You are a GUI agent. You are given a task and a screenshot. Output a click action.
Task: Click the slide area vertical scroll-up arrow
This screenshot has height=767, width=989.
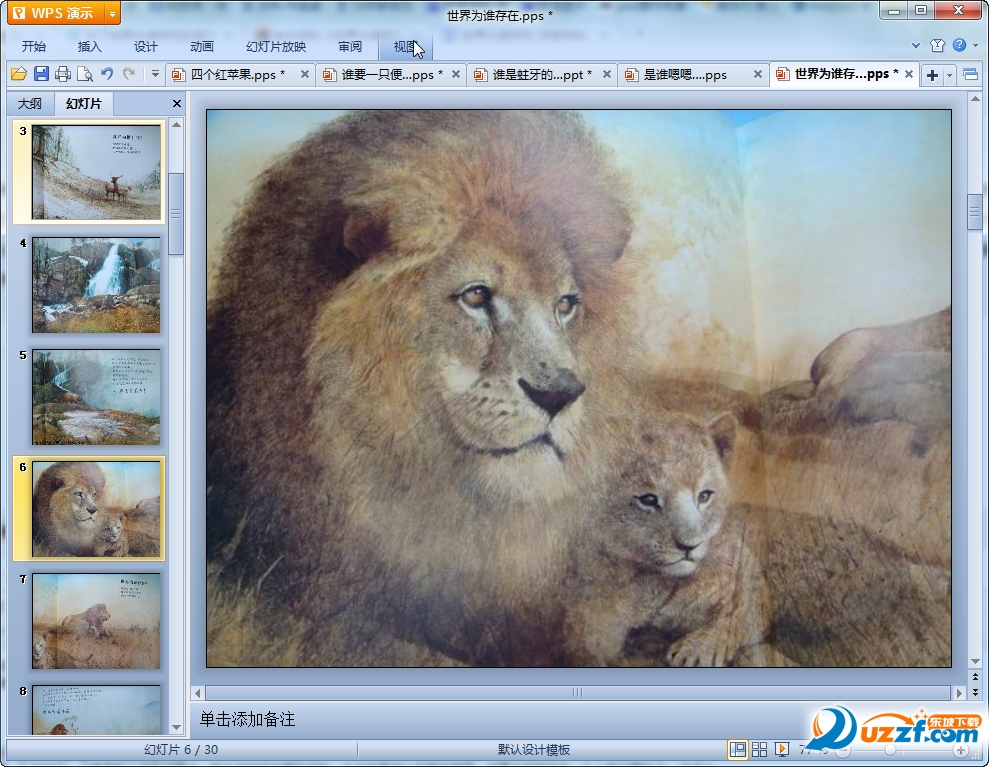pyautogui.click(x=975, y=100)
